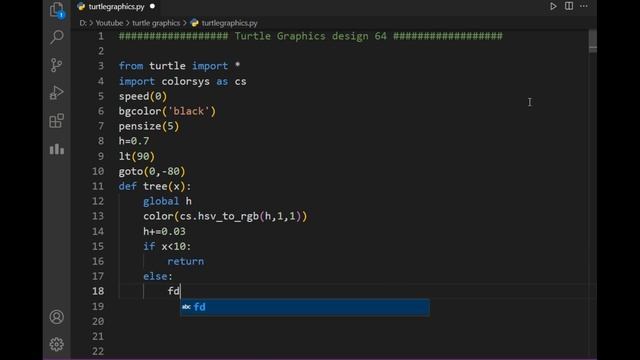
Task: Click the lt(90) line
Action: click(x=137, y=156)
